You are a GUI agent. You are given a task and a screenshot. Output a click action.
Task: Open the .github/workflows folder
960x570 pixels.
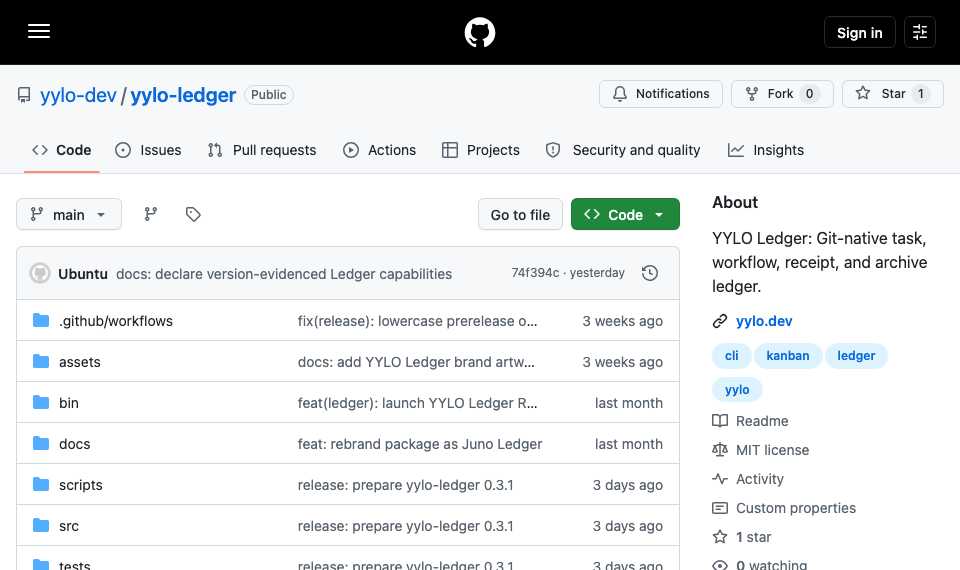click(116, 321)
